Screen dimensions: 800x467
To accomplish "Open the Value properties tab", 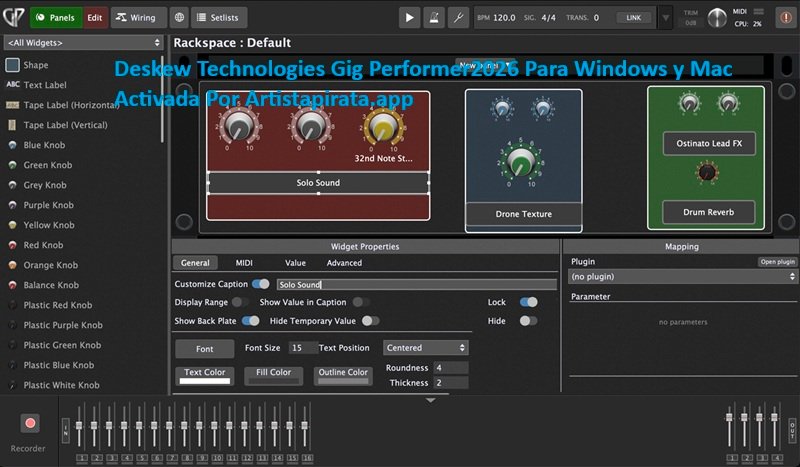I will pyautogui.click(x=295, y=263).
